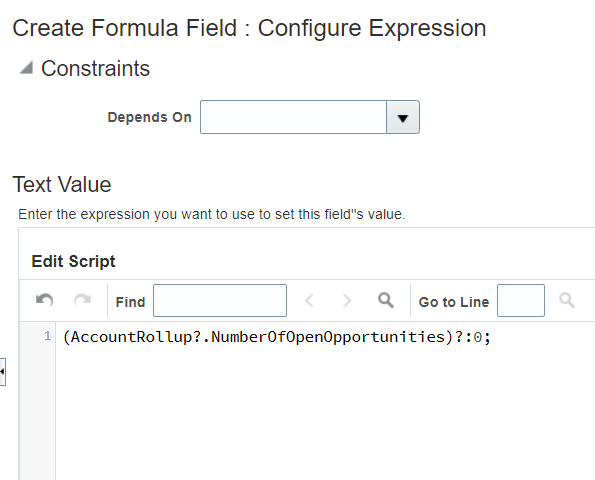Screen dimensions: 595x480
Task: Focus the Depends On combo box field
Action: (293, 117)
